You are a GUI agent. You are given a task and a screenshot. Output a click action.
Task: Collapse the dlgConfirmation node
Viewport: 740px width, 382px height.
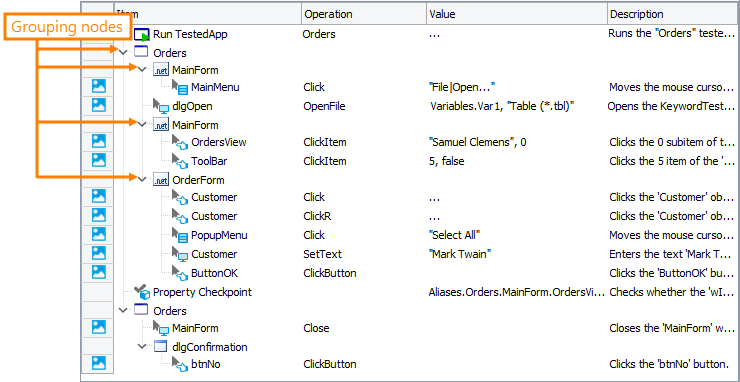pyautogui.click(x=142, y=347)
